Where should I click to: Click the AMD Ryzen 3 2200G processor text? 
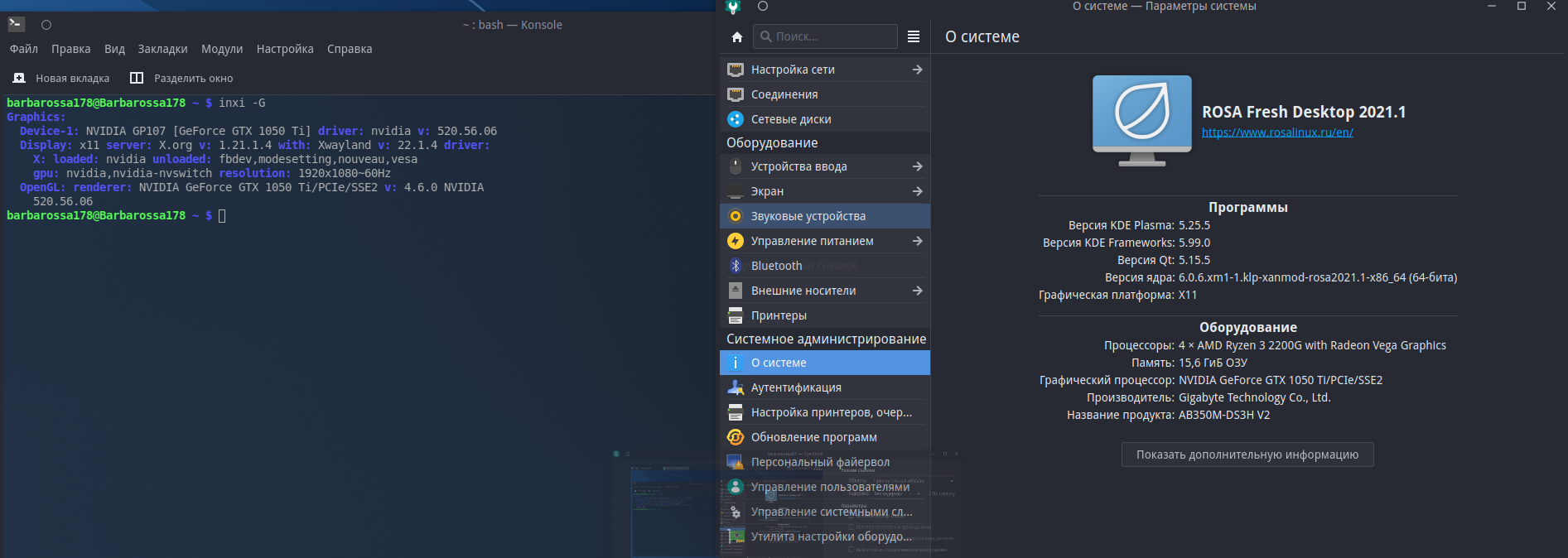[1312, 345]
